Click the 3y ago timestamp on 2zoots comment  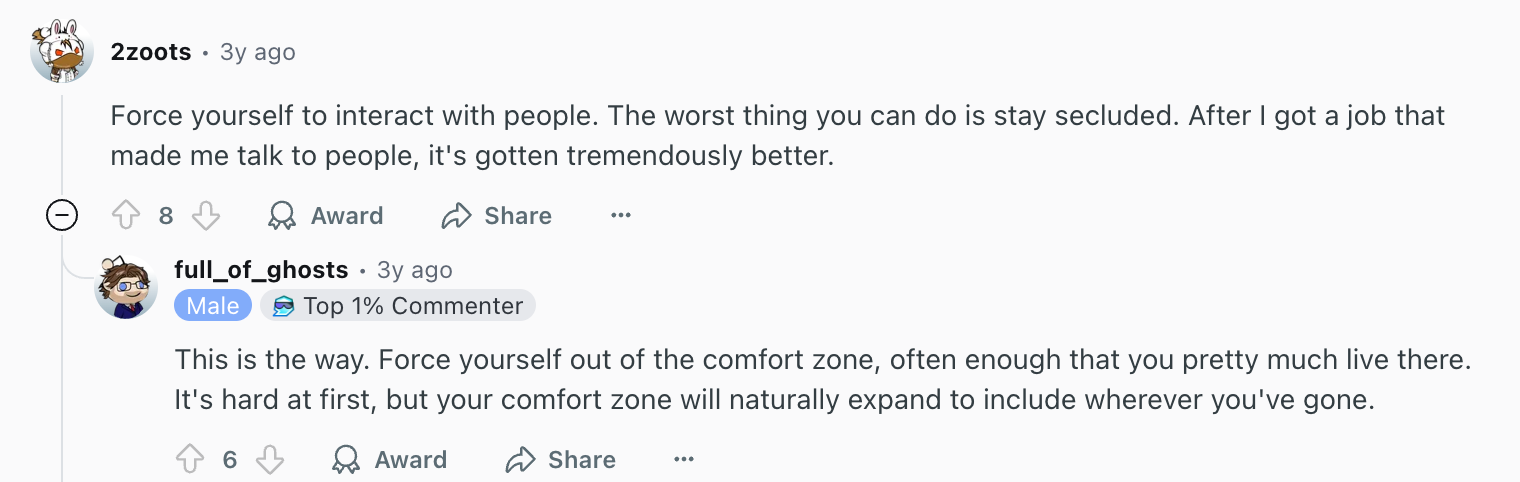(258, 52)
